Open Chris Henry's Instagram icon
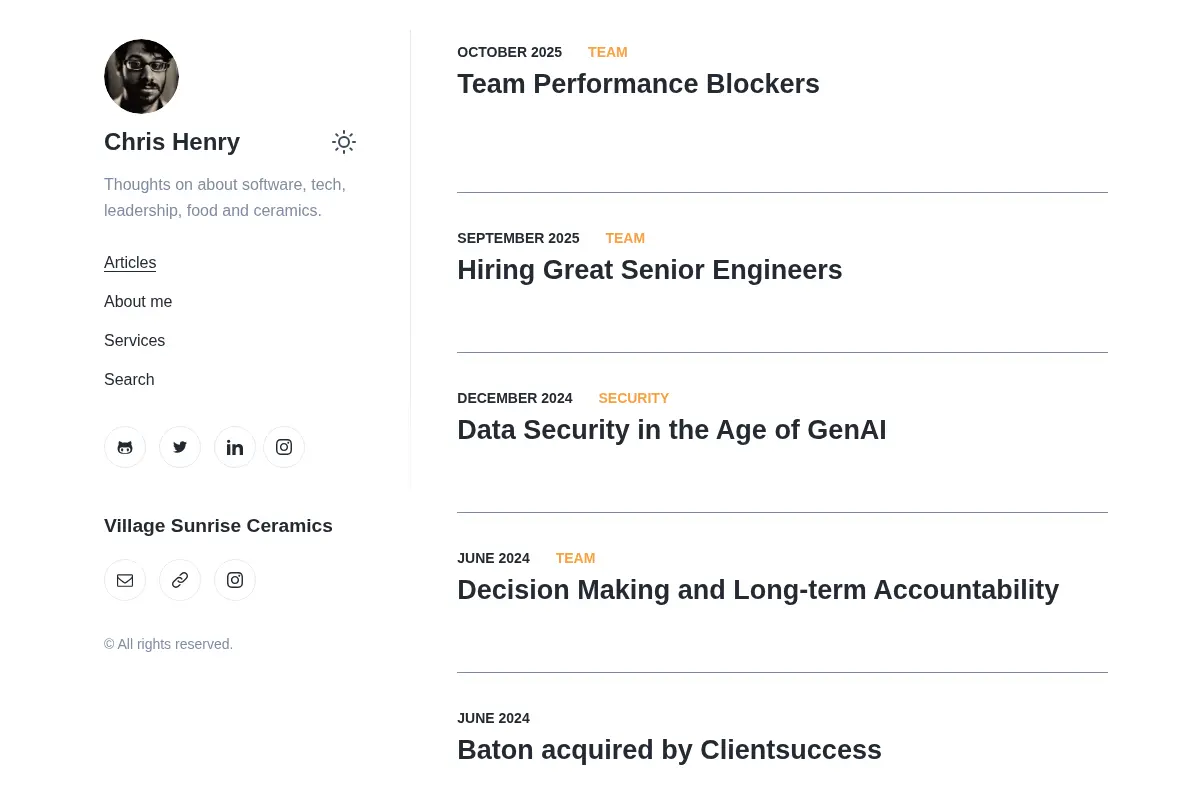1200x800 pixels. (x=284, y=447)
